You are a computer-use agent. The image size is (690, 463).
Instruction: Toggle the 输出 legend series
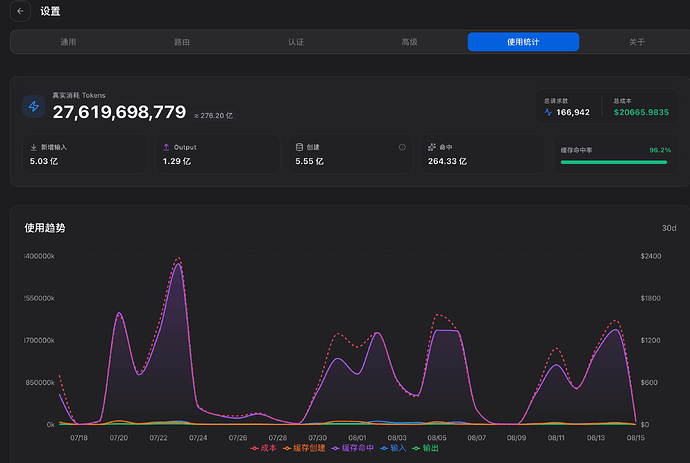[426, 448]
